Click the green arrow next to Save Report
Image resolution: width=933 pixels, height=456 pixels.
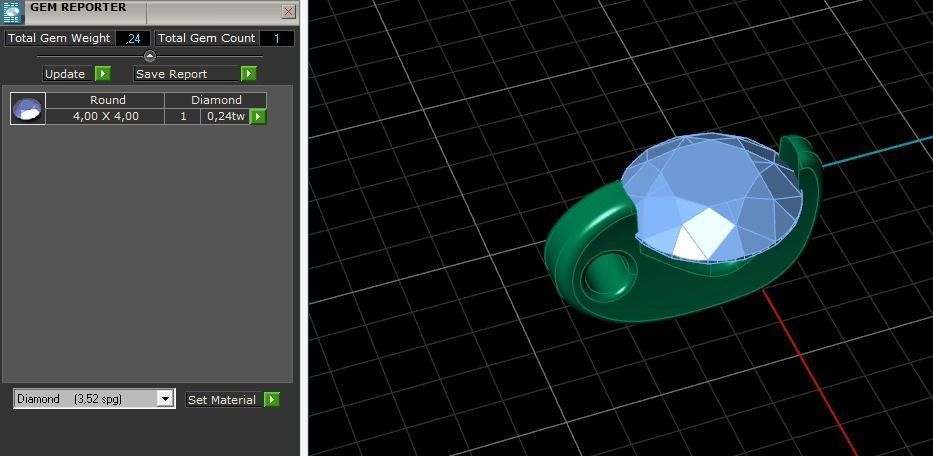coord(249,74)
